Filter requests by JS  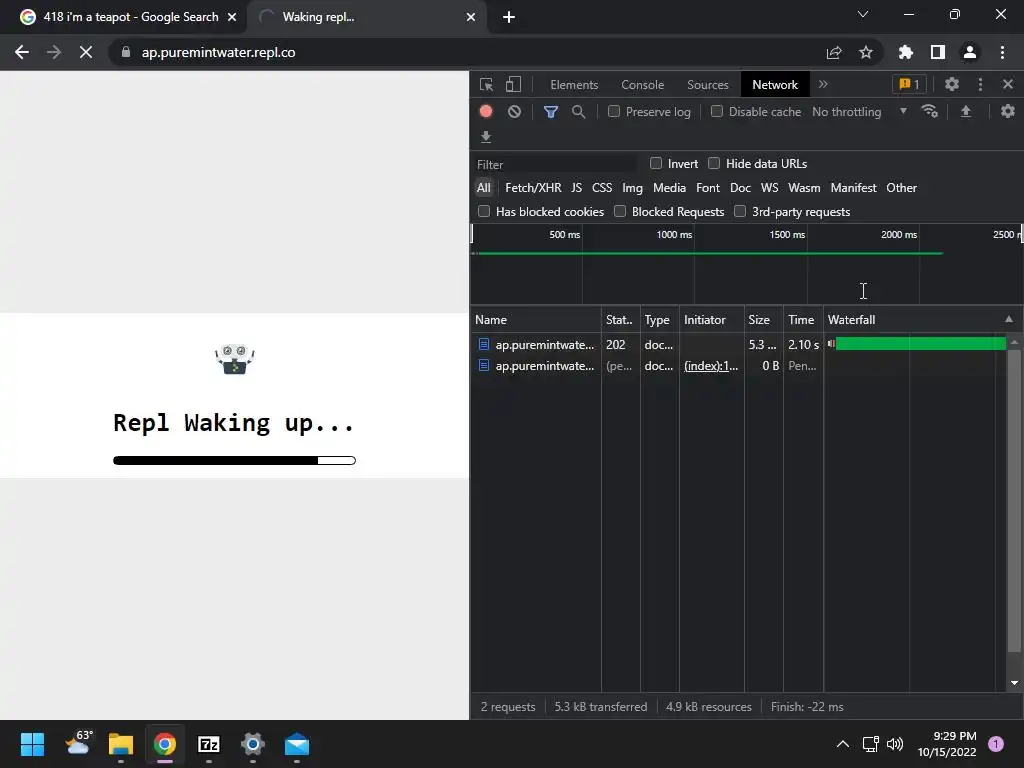(x=576, y=187)
